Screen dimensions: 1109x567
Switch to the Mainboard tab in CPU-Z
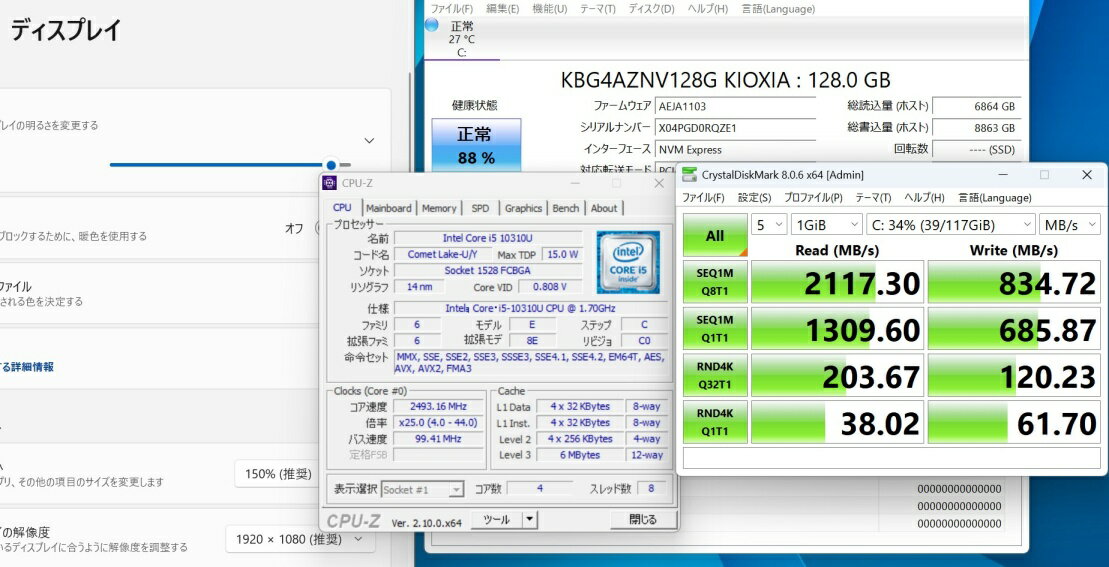pos(388,208)
